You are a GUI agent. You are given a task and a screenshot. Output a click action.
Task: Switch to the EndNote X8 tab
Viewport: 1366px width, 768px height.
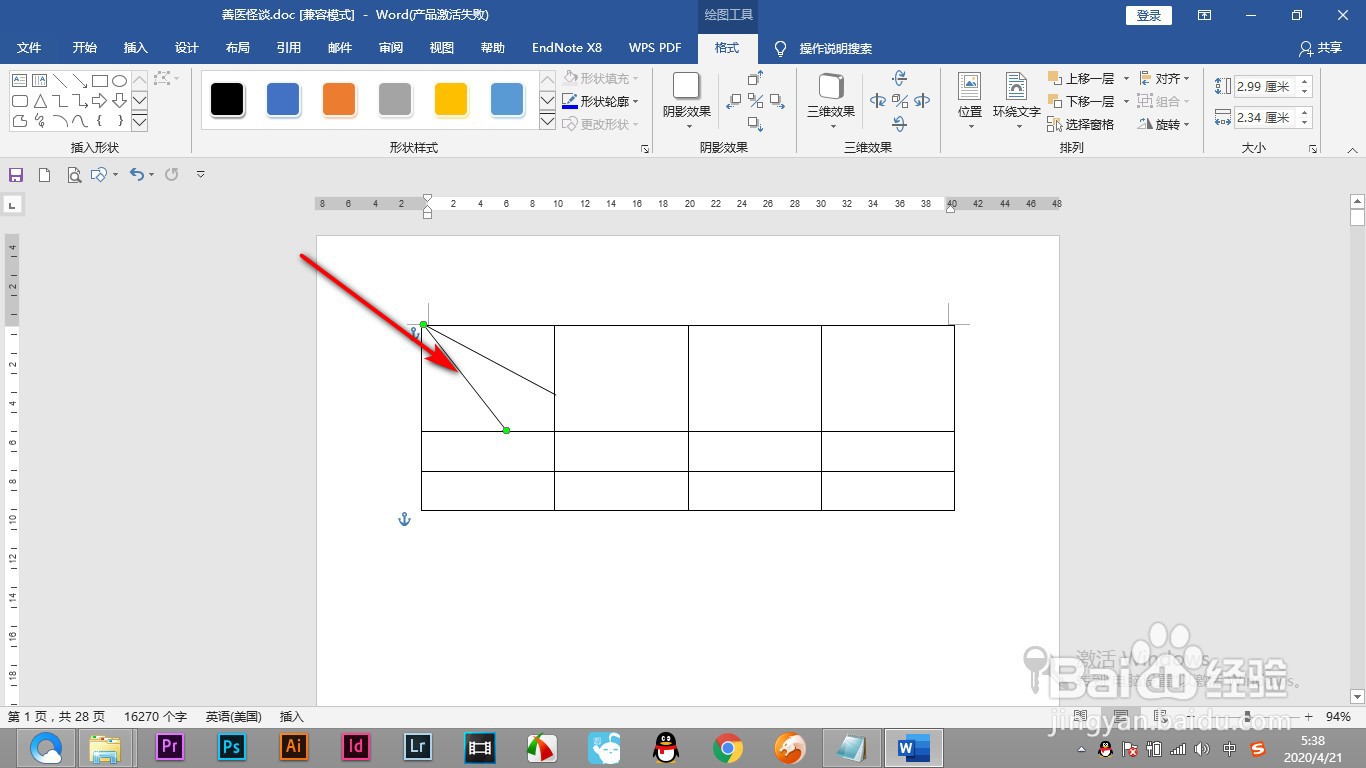pos(567,48)
